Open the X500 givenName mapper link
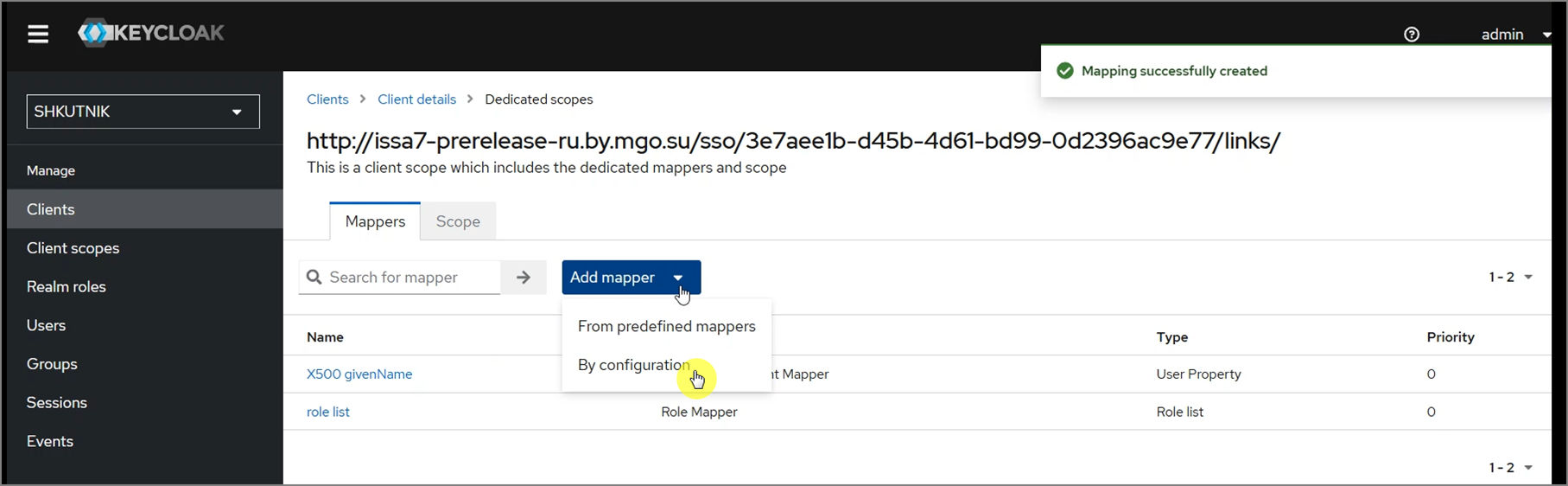Screen dimensions: 1568x486 tap(359, 374)
